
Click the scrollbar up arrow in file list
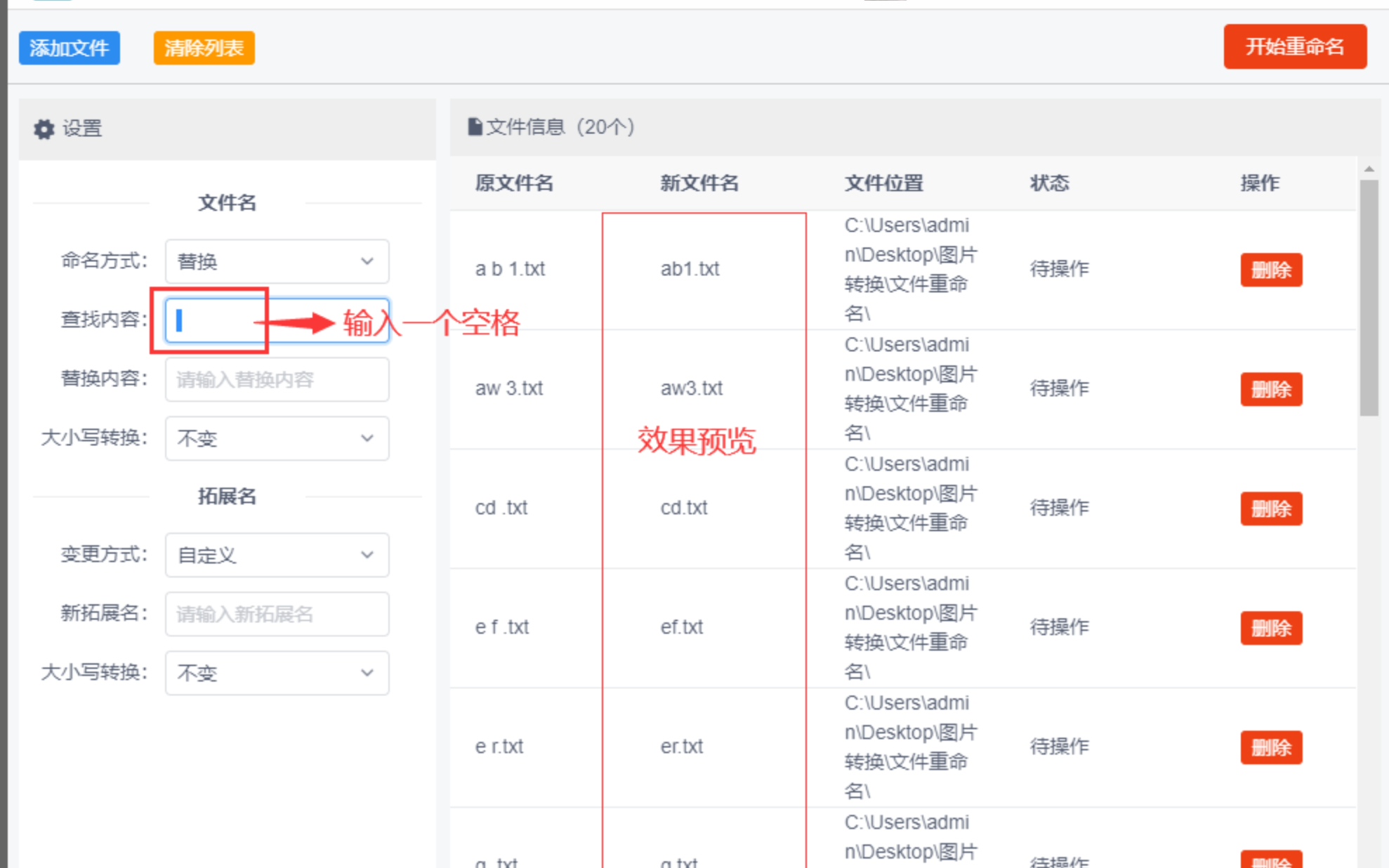click(x=1369, y=169)
